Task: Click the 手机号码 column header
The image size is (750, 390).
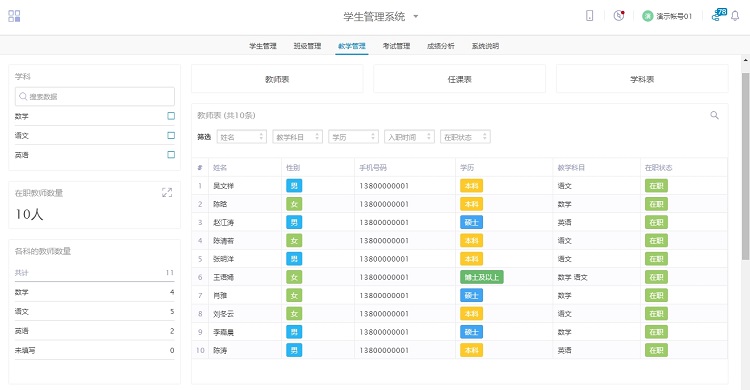Action: click(373, 167)
